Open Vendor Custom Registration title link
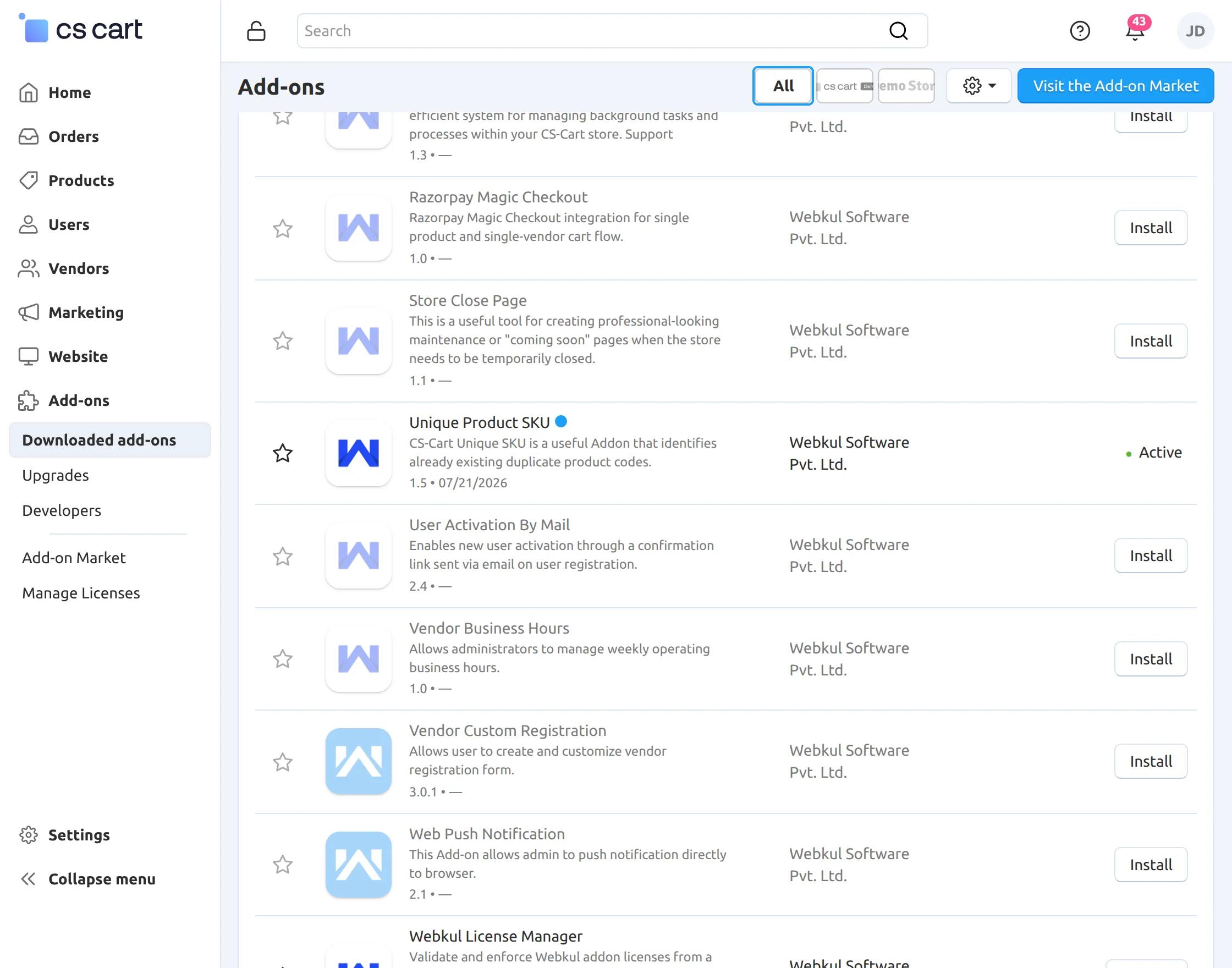Image resolution: width=1232 pixels, height=968 pixels. pyautogui.click(x=508, y=730)
